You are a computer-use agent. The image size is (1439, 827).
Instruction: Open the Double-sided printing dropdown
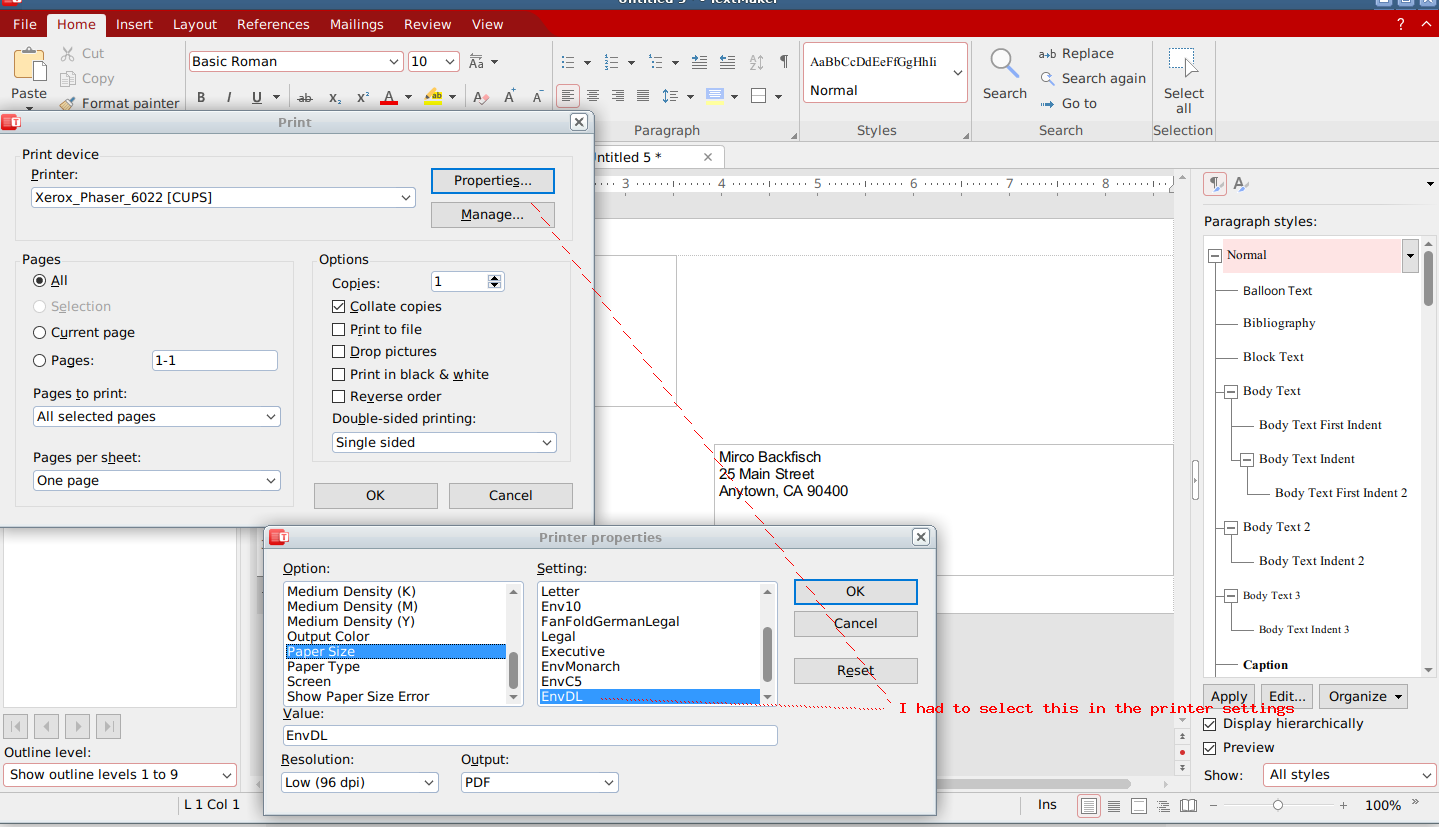444,442
